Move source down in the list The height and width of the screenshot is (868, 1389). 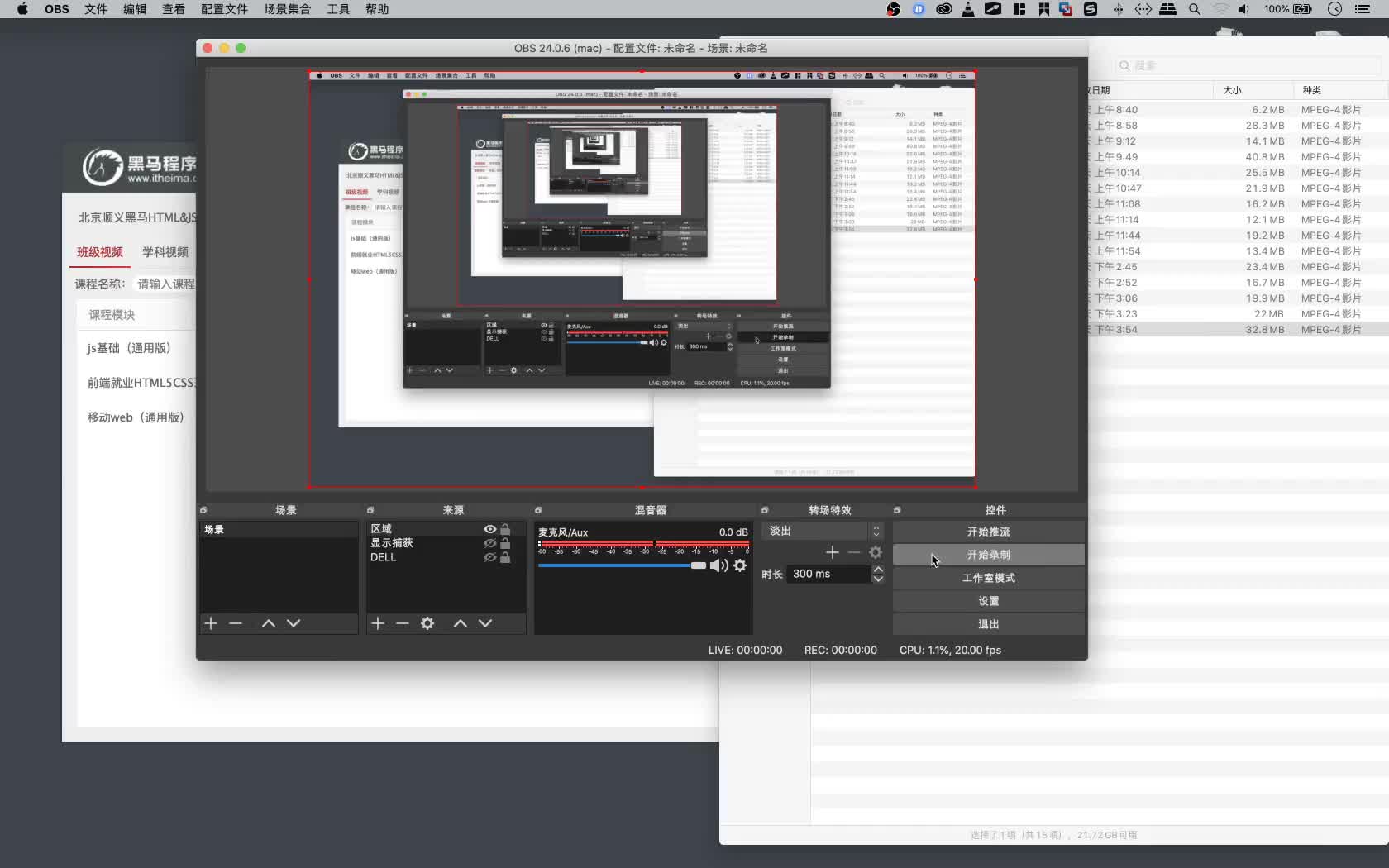coord(485,623)
